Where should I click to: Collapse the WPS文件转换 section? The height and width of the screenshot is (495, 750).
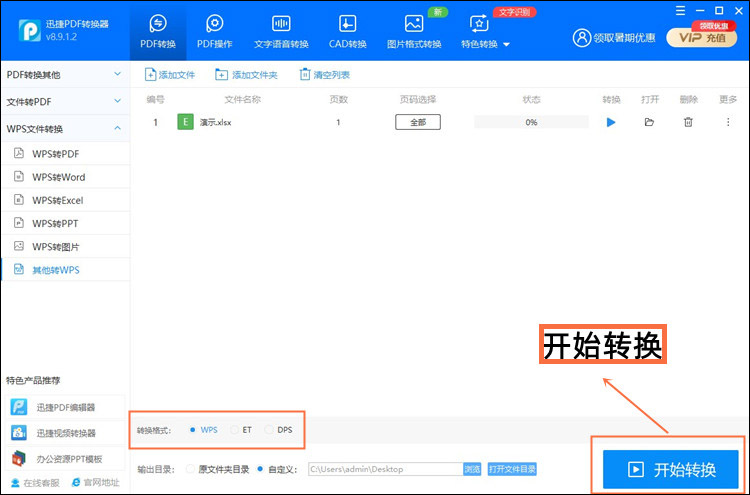point(64,129)
